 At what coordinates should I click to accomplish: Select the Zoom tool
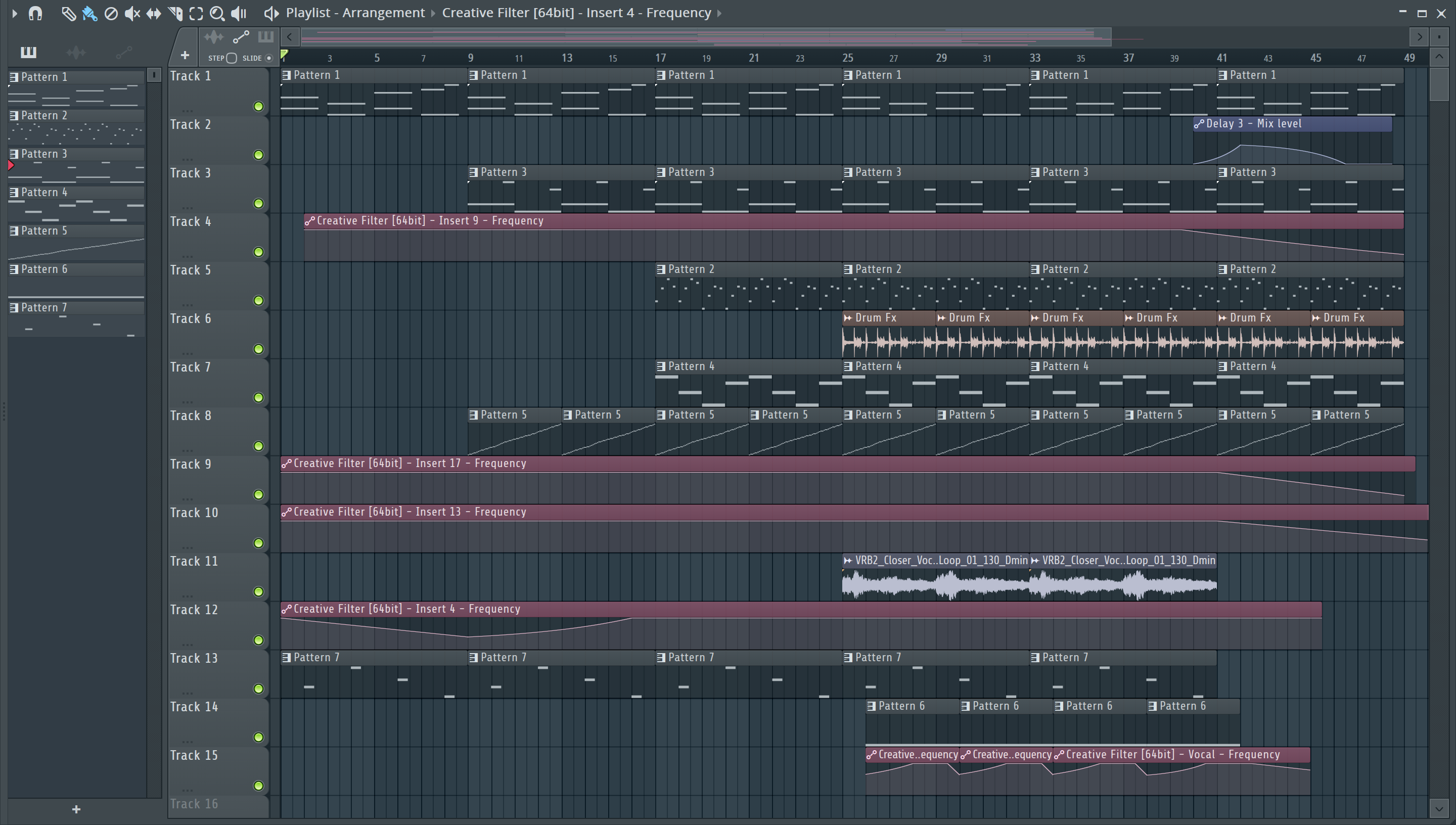[217, 13]
